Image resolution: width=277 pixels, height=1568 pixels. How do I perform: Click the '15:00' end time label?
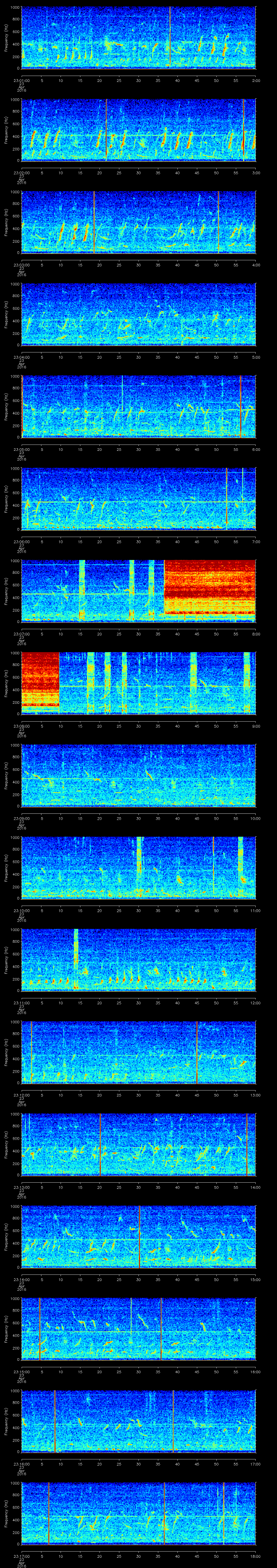point(255,1279)
